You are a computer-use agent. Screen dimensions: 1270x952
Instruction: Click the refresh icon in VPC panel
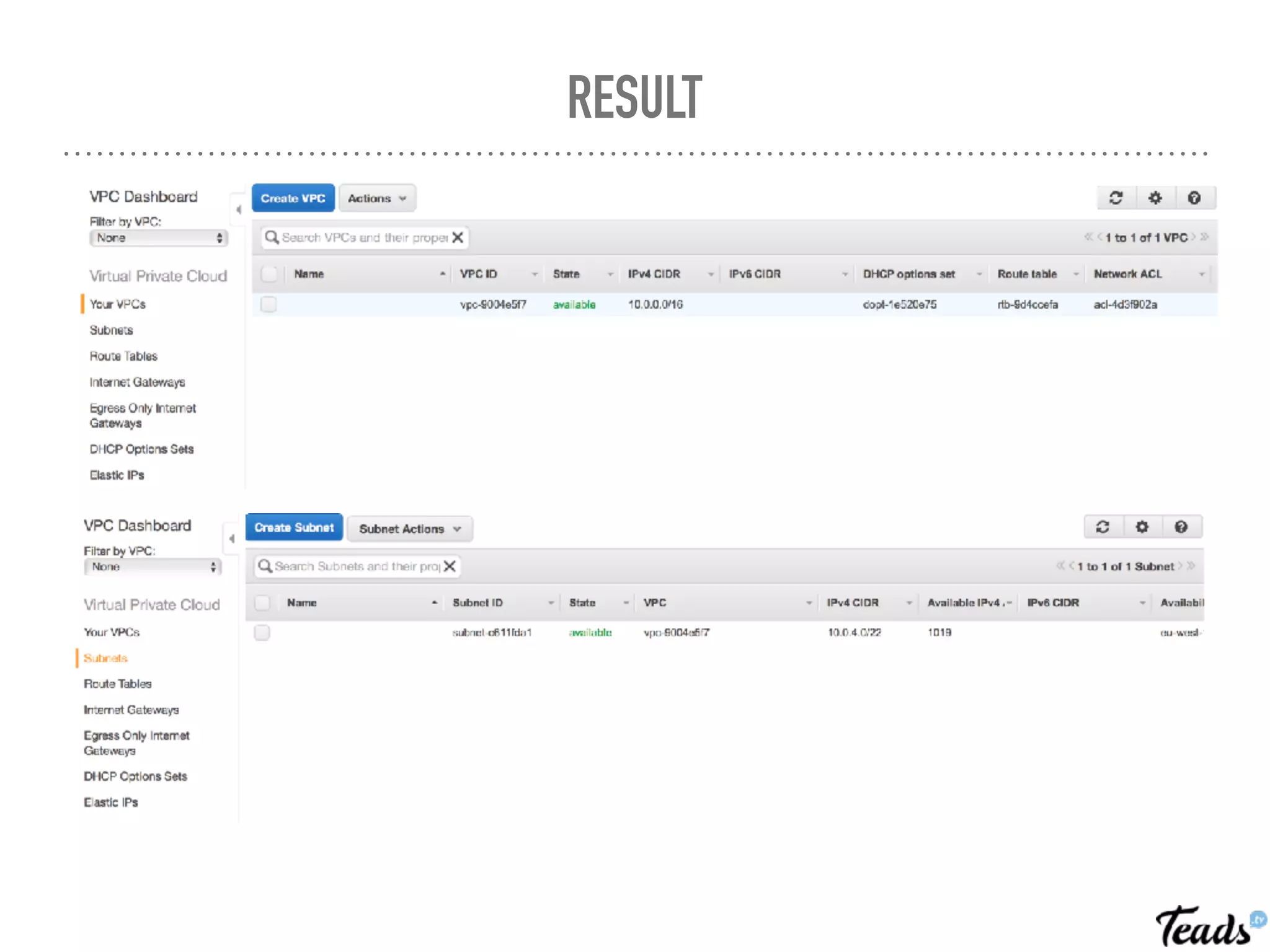(x=1116, y=198)
